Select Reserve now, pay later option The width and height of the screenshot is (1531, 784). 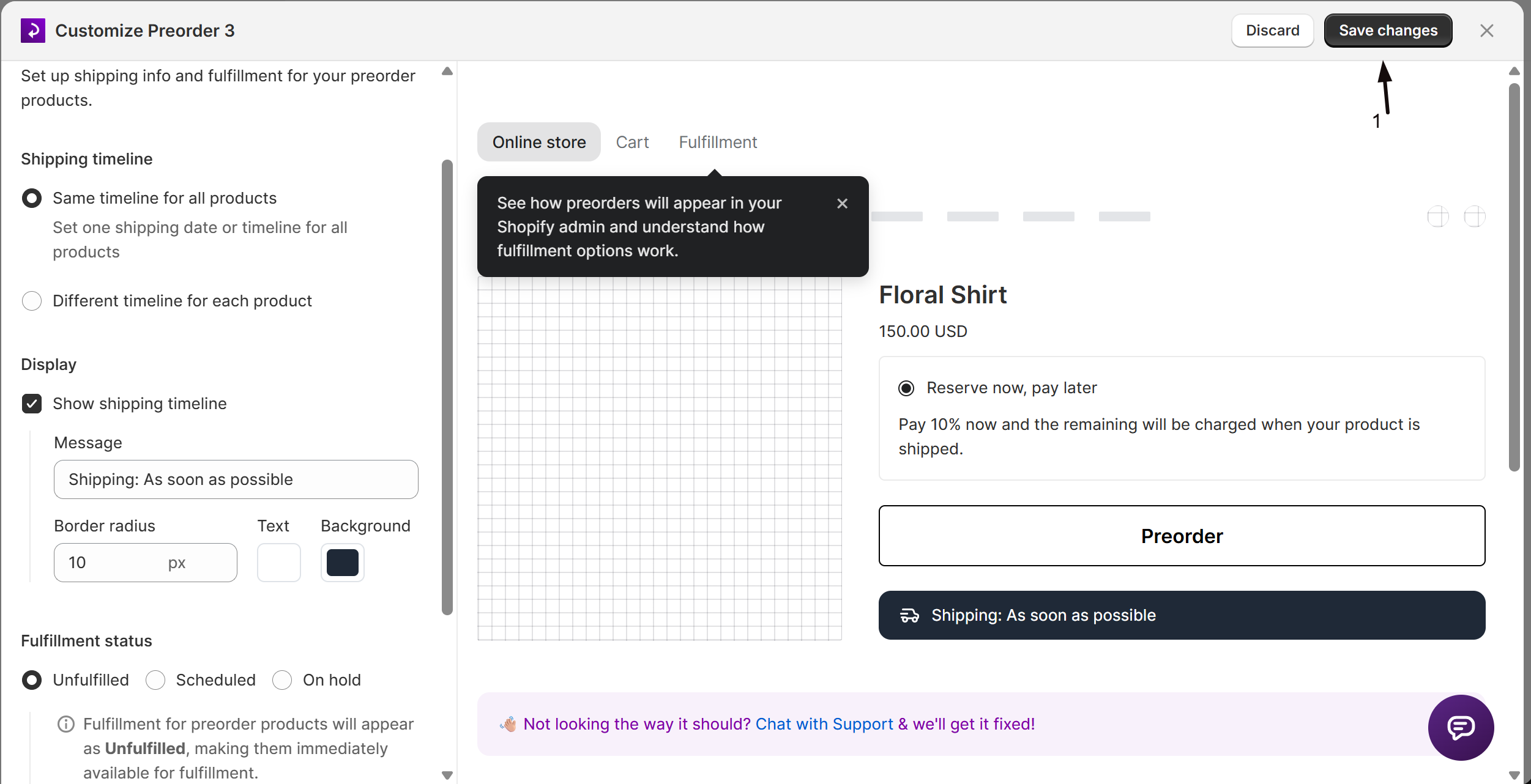(x=906, y=388)
